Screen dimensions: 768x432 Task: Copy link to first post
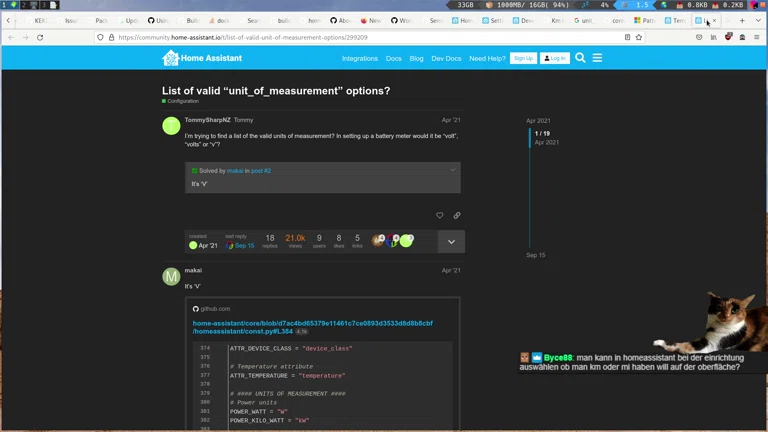[x=457, y=215]
